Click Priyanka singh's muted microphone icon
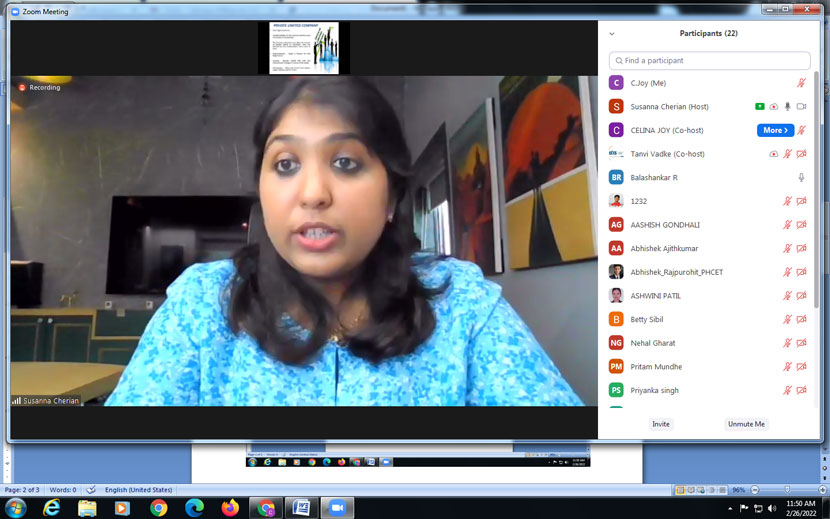Screen dimensions: 830x519 [788, 390]
